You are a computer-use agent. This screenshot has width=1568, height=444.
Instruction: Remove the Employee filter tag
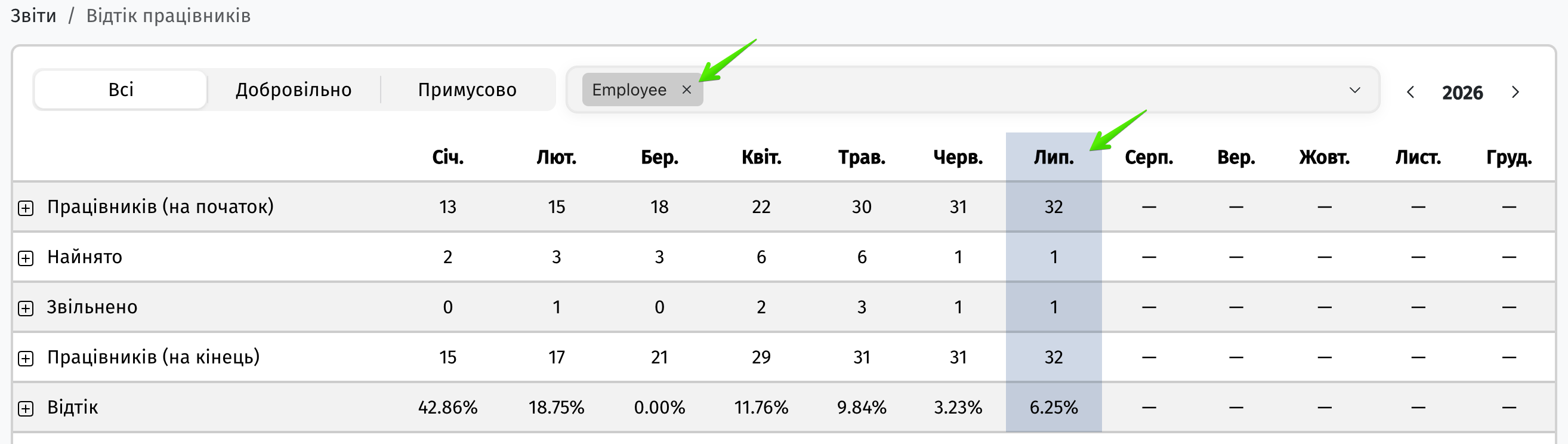pyautogui.click(x=686, y=90)
